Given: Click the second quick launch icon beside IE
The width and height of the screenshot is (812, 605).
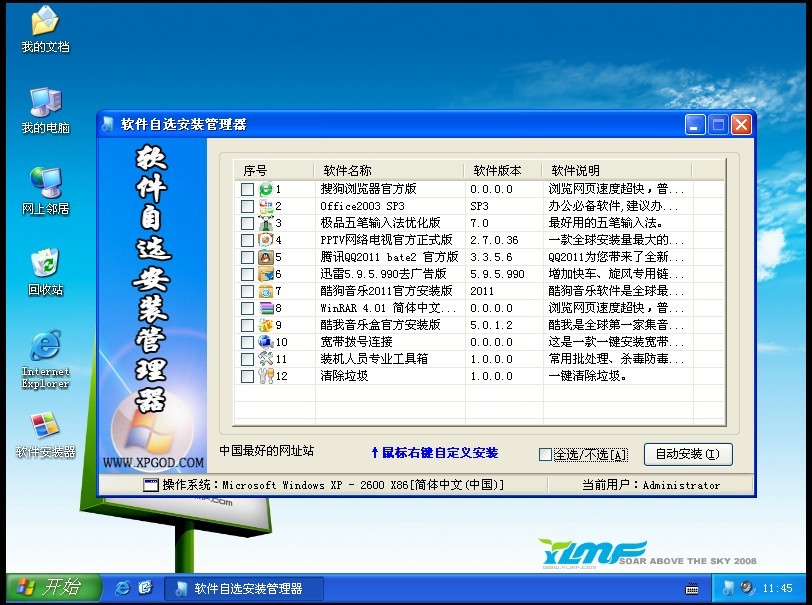Looking at the screenshot, I should [146, 588].
